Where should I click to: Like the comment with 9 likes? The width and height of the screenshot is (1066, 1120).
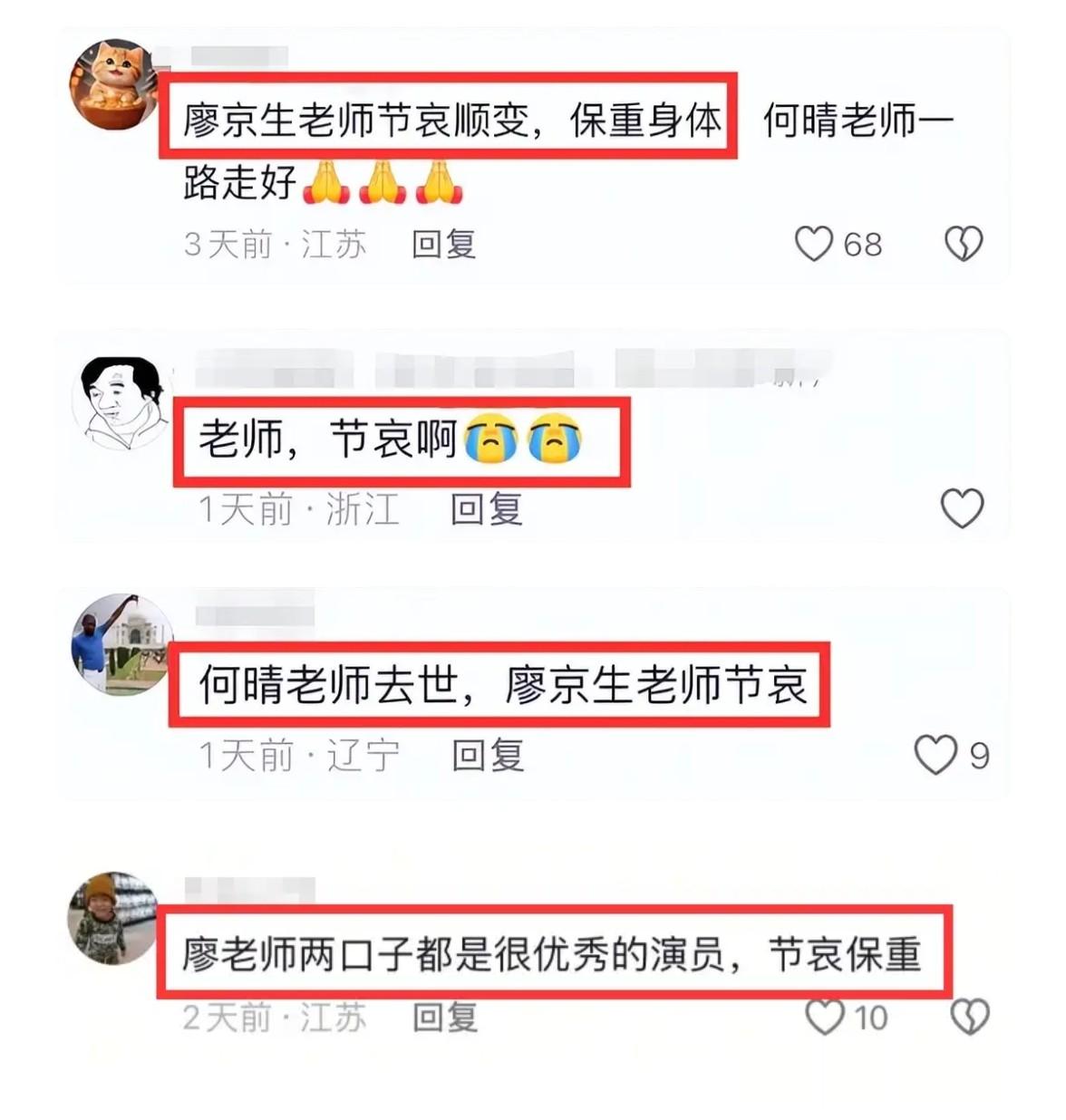click(935, 755)
